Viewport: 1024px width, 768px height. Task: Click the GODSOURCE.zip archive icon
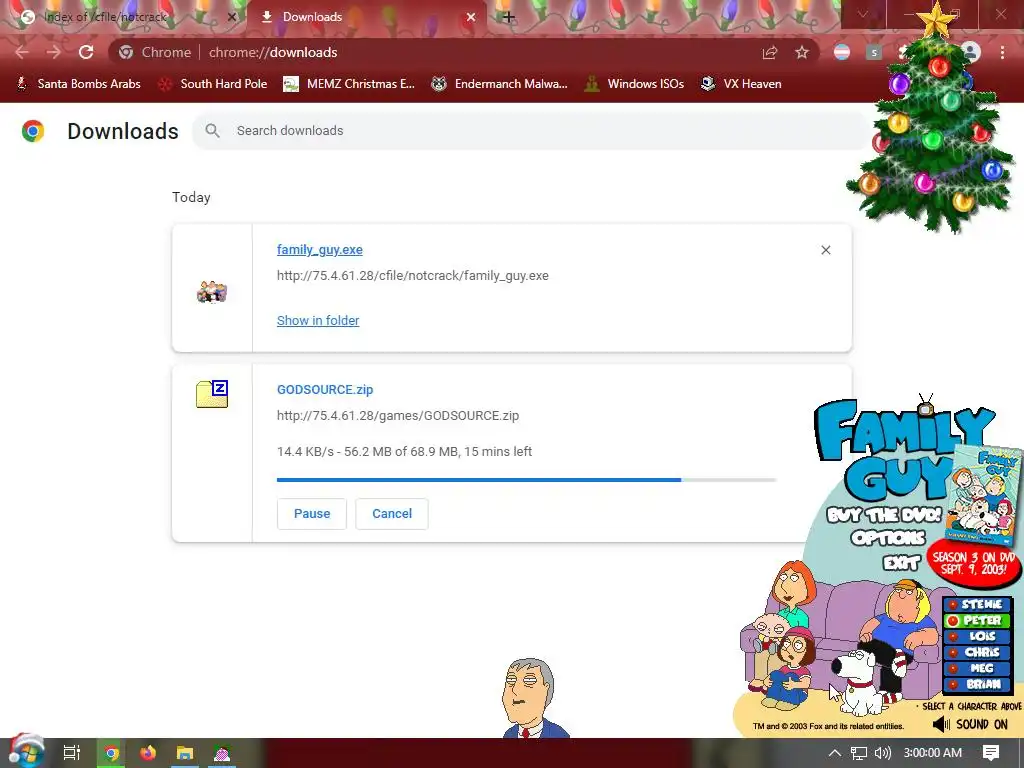[x=212, y=394]
